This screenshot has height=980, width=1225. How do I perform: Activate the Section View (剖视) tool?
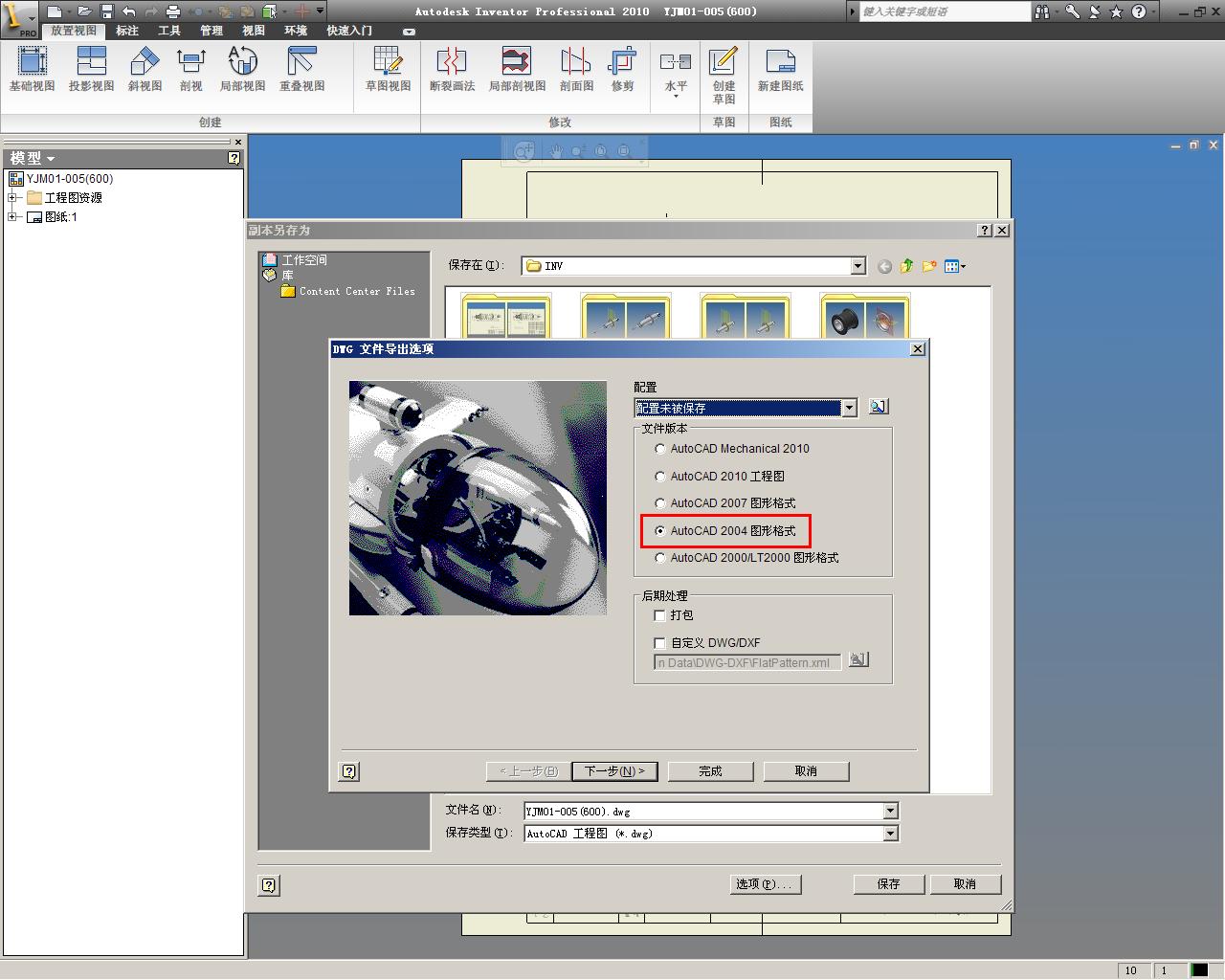191,70
